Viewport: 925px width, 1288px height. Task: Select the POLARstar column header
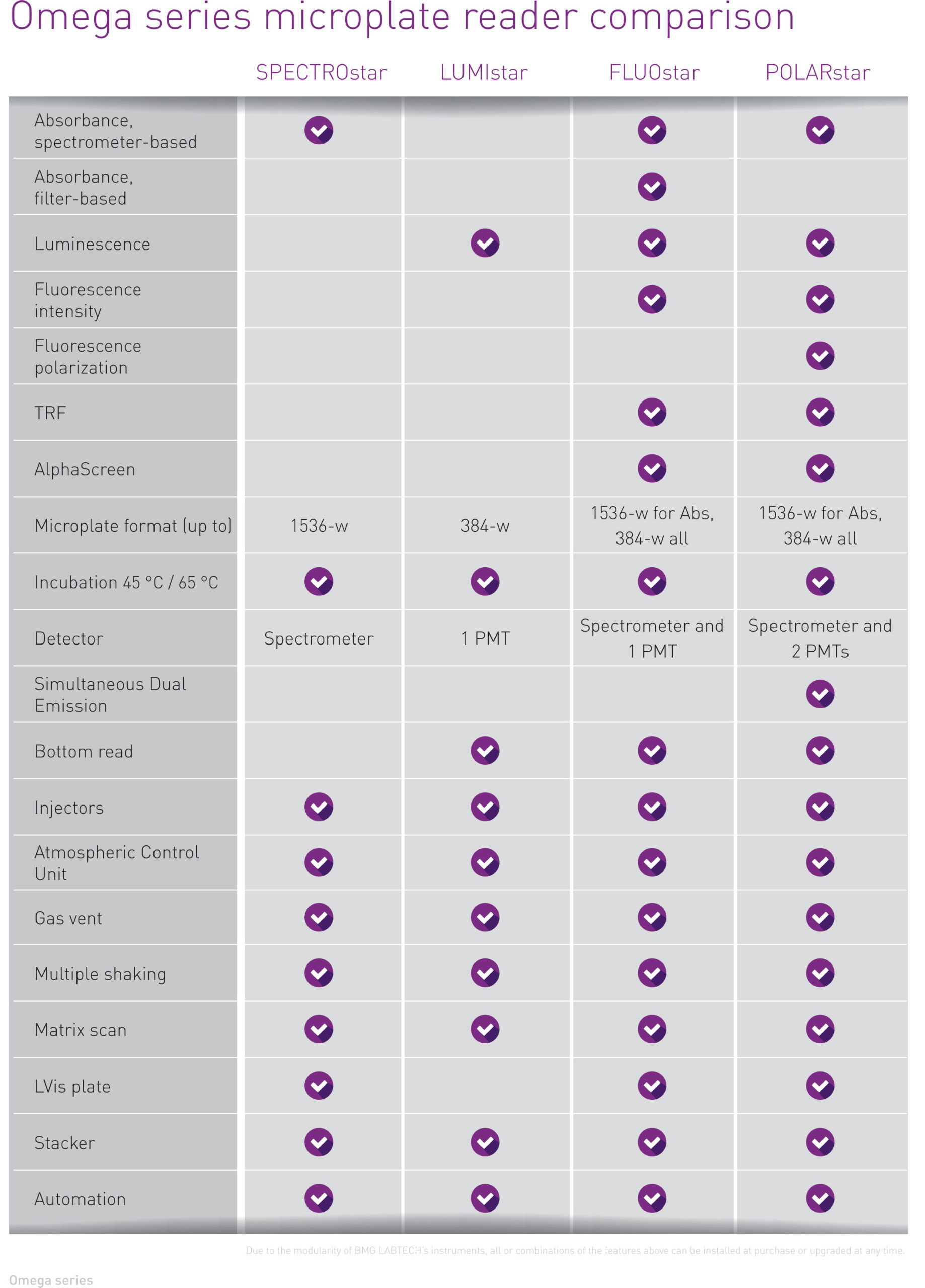pos(818,72)
